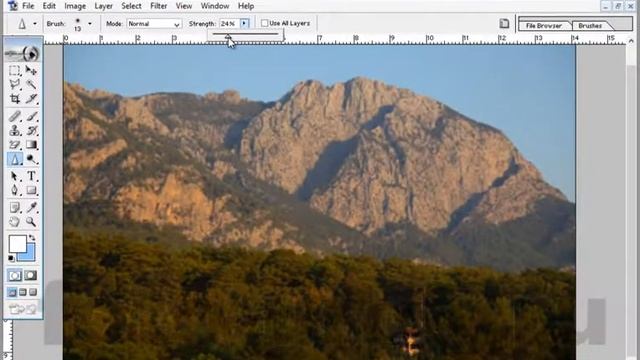Image resolution: width=640 pixels, height=360 pixels.
Task: Select the Hand tool
Action: click(x=15, y=222)
